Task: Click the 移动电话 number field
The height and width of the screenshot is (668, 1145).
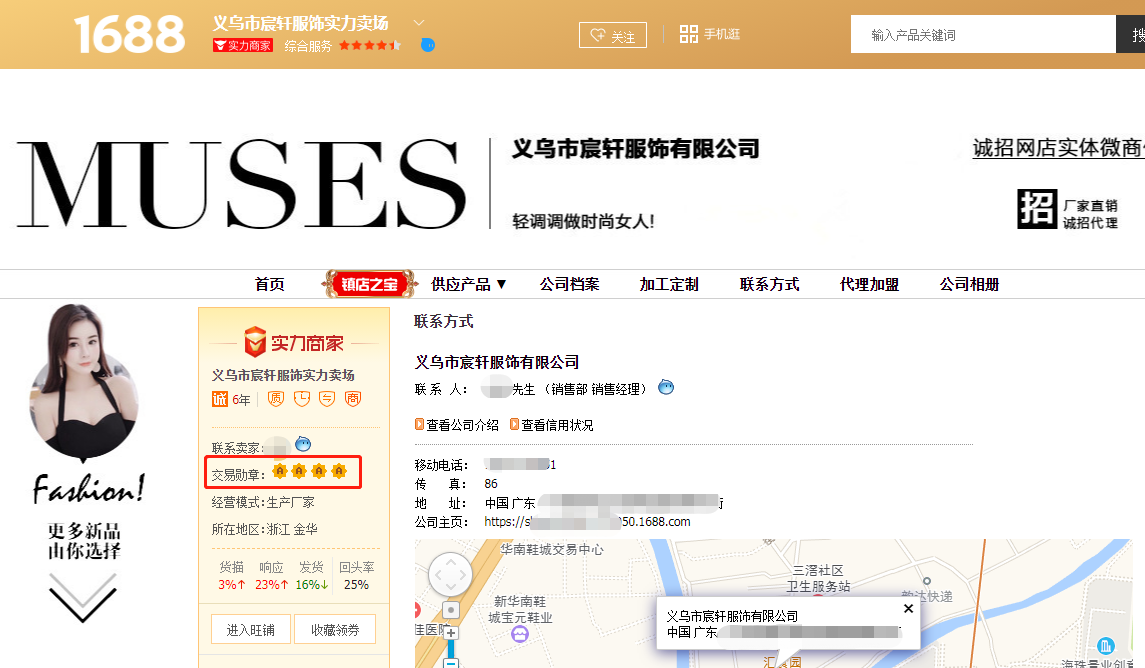Action: point(520,464)
